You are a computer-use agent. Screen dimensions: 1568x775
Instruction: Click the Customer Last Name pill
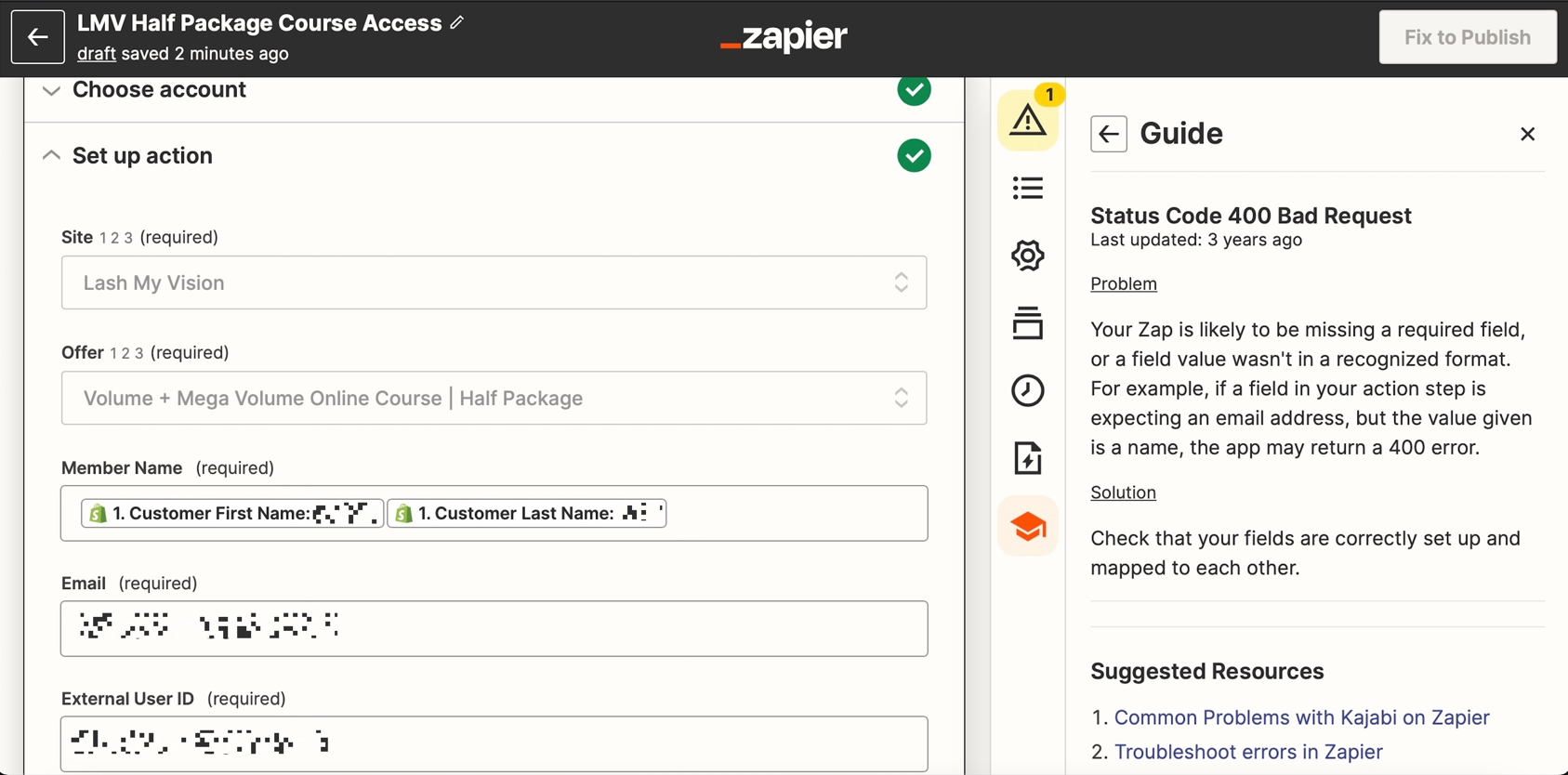coord(527,513)
